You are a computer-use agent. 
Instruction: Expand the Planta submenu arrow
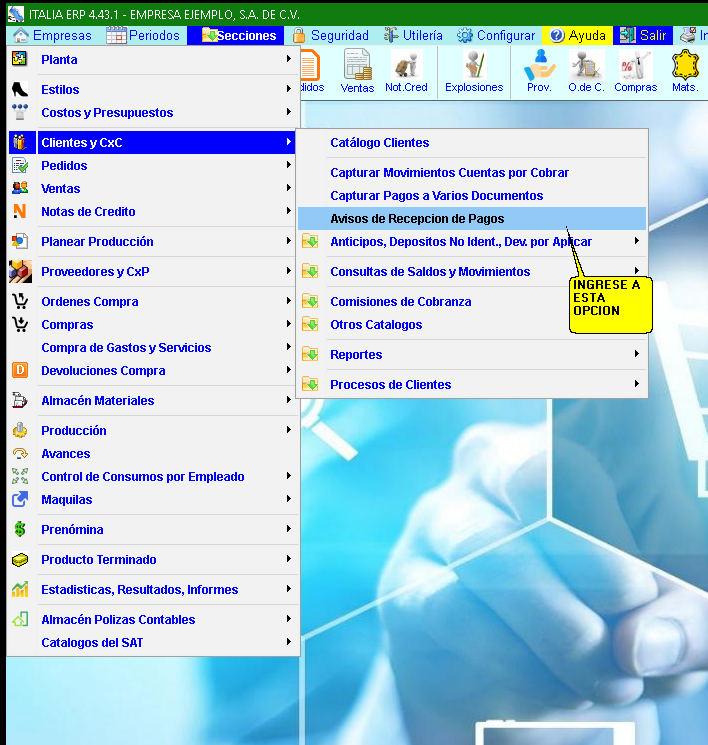pos(288,59)
